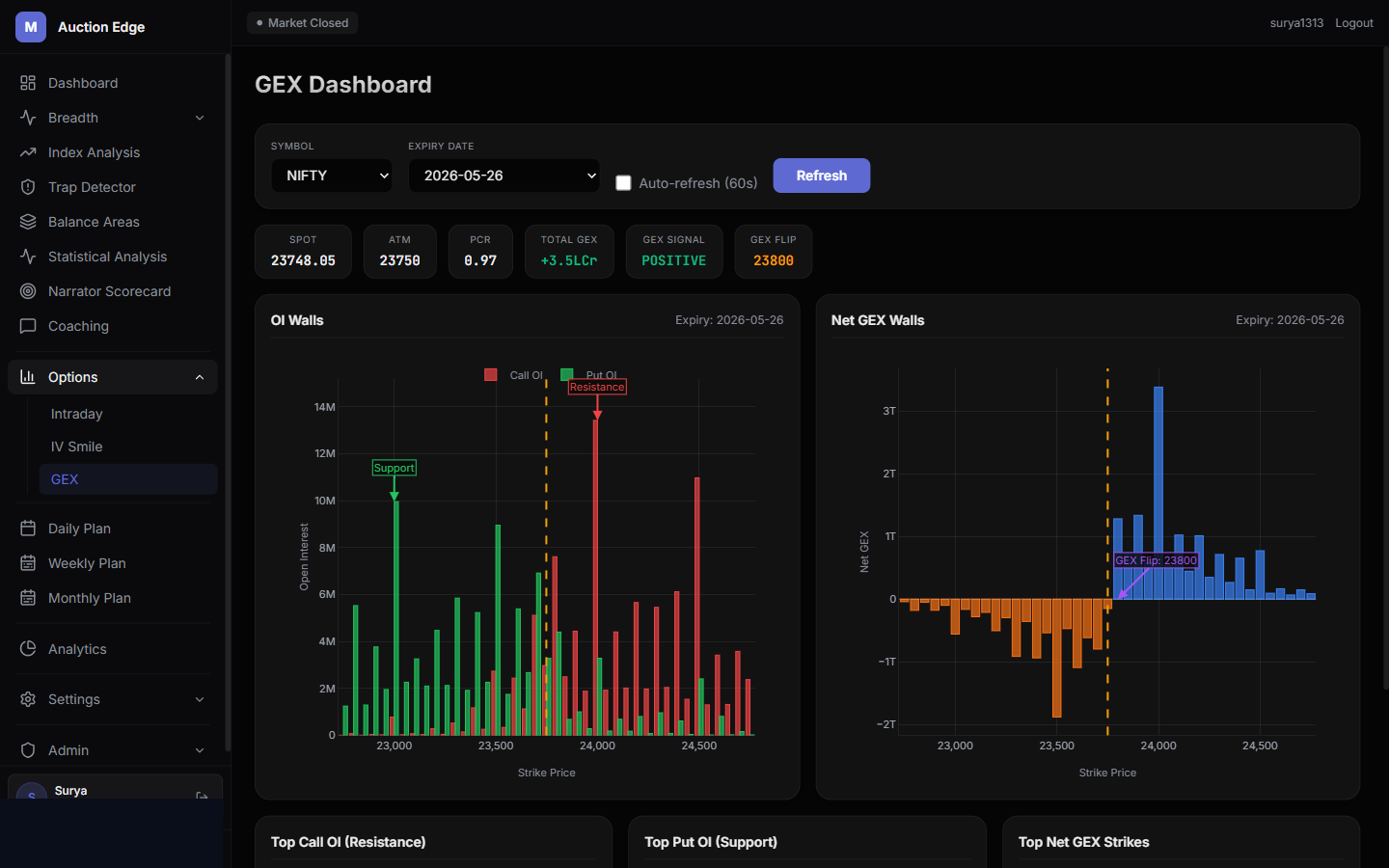Viewport: 1389px width, 868px height.
Task: Toggle the Put OI legend series
Action: 589,375
